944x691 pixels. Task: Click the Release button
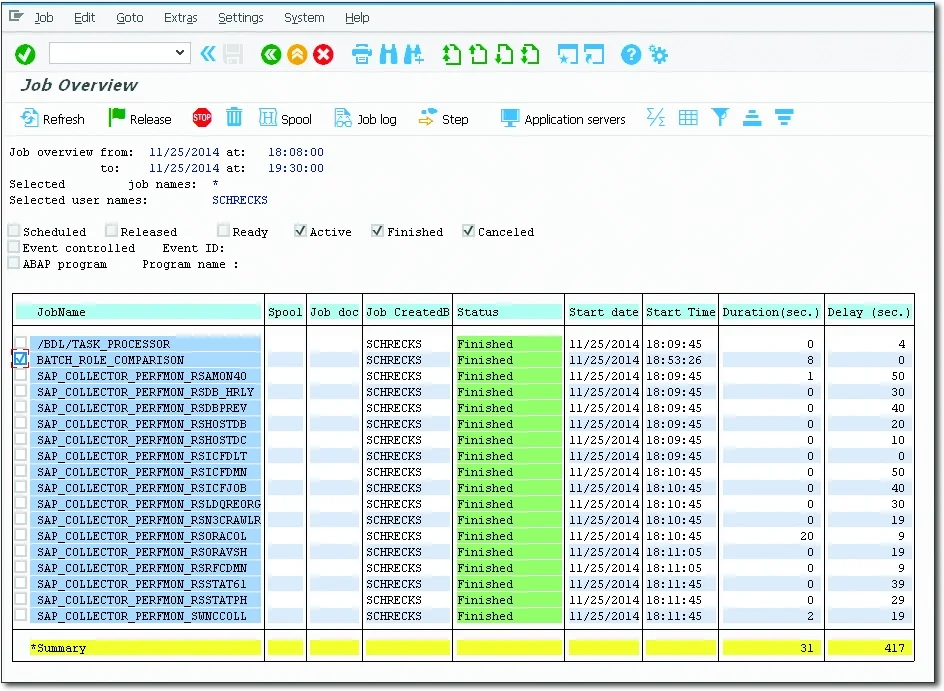tap(140, 119)
